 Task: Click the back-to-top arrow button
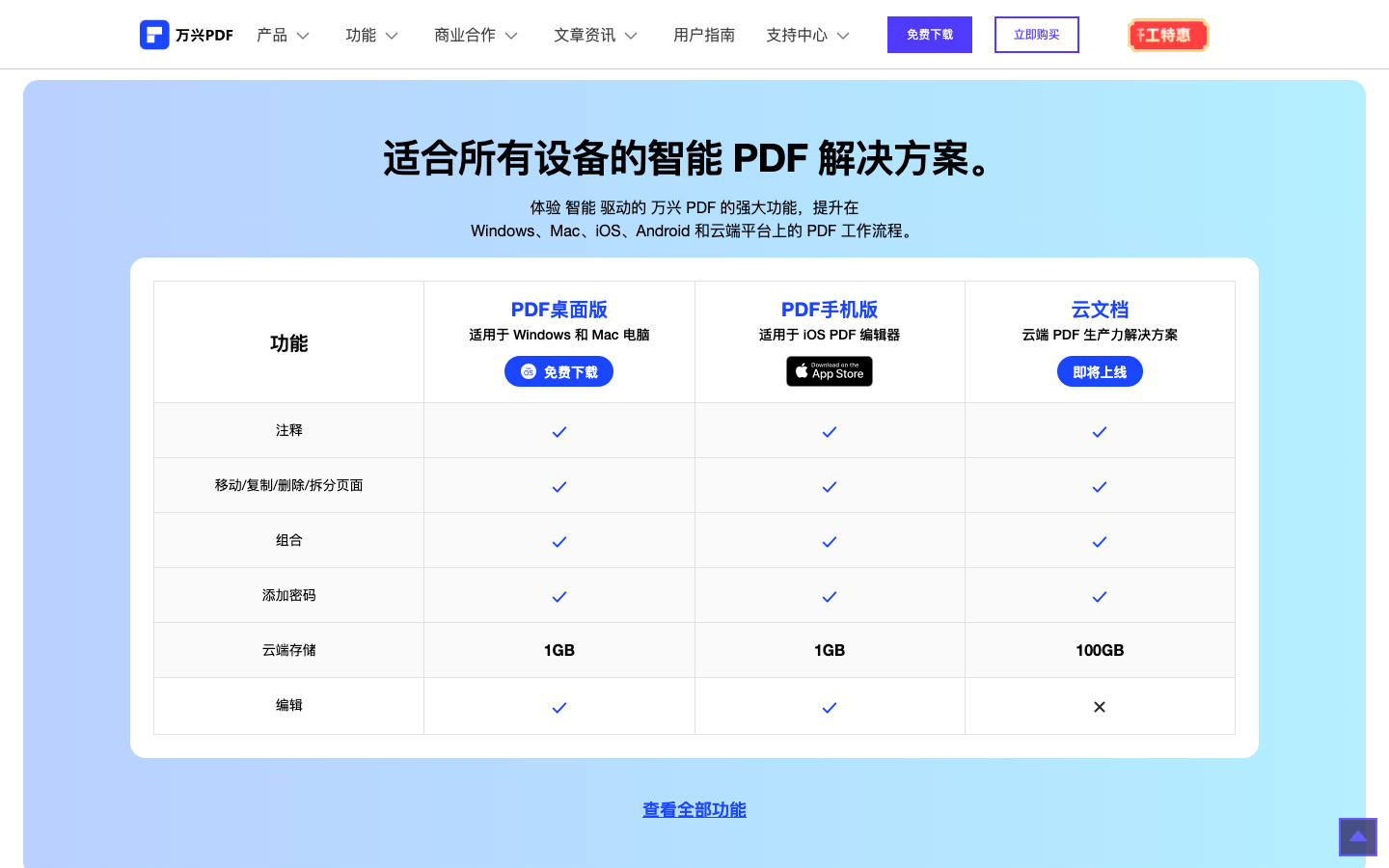pos(1358,837)
